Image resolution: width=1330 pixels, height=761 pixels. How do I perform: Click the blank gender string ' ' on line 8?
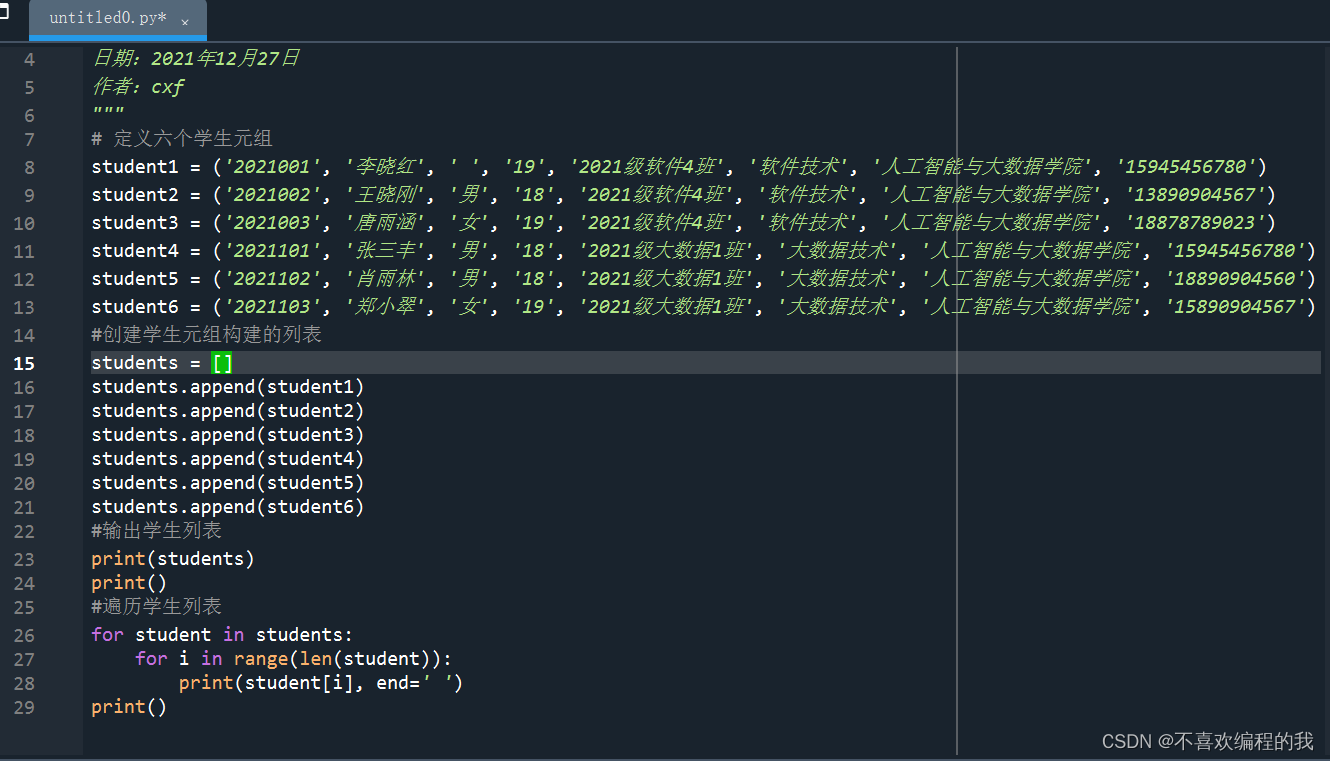(466, 166)
